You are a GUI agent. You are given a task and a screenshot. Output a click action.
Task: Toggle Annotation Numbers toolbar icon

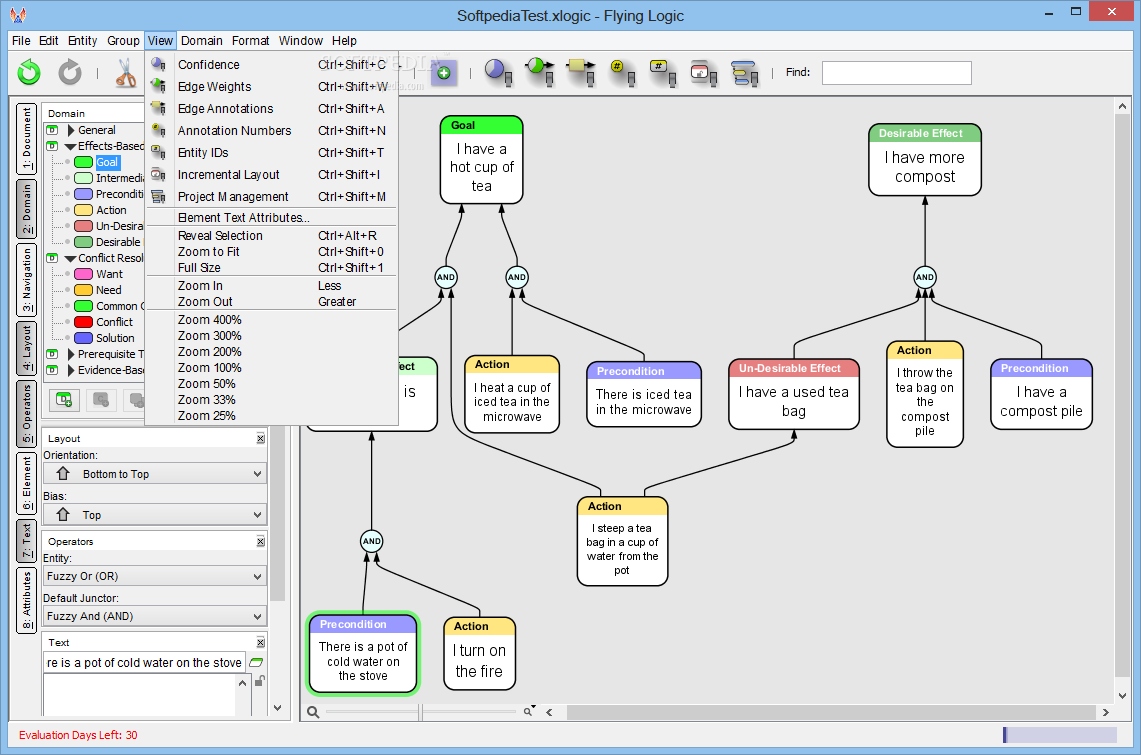pyautogui.click(x=622, y=73)
